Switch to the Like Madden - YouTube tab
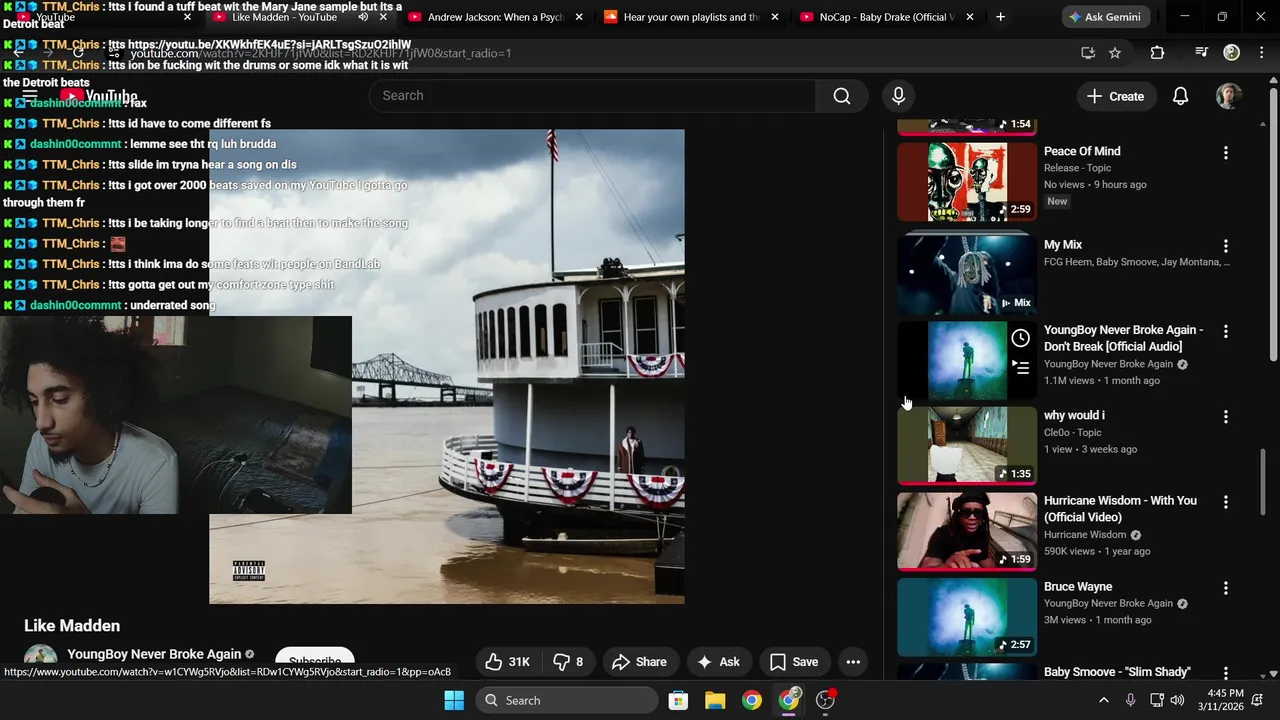 click(285, 17)
